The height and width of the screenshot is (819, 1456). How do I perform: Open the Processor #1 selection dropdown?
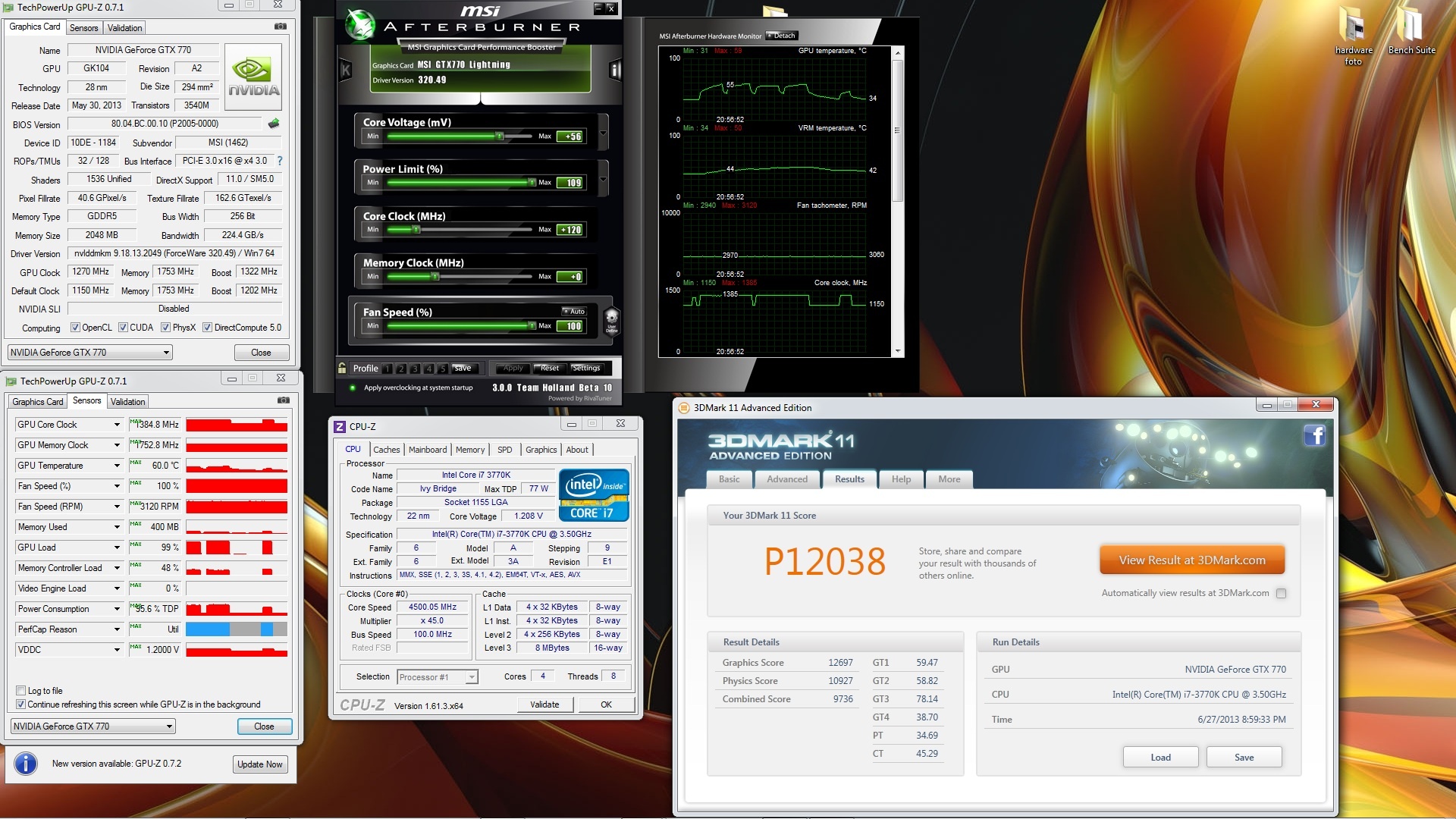tap(472, 677)
